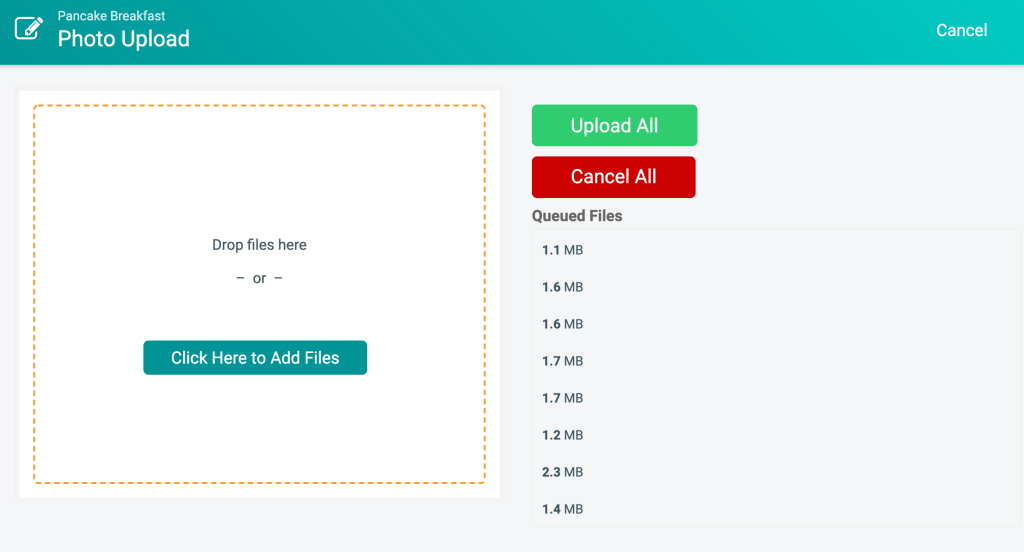Select the queued file sized 1.2 MB
Screen dimensions: 1024x552
click(776, 435)
